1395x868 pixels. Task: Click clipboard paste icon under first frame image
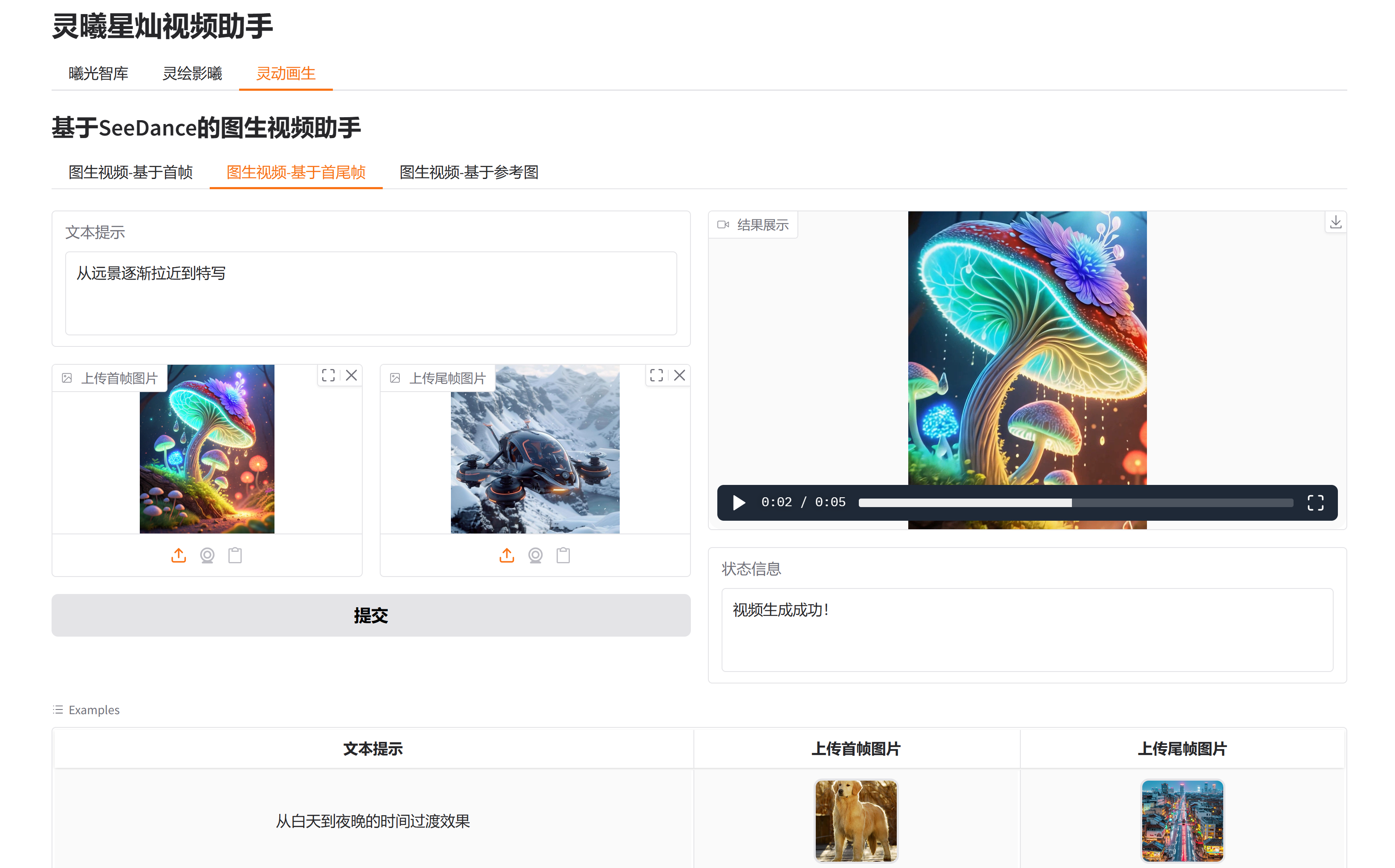pos(235,555)
